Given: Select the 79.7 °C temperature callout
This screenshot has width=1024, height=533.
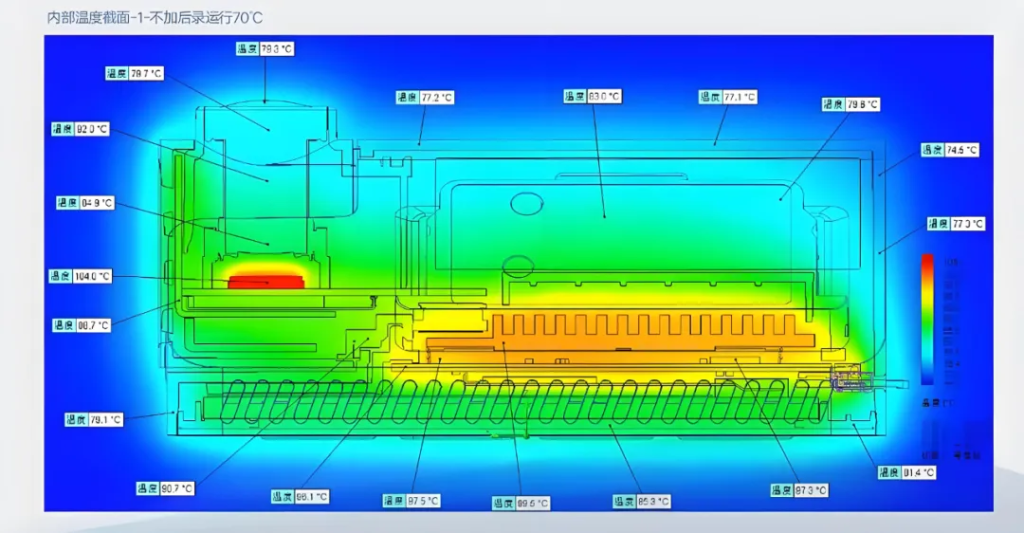Looking at the screenshot, I should point(135,73).
